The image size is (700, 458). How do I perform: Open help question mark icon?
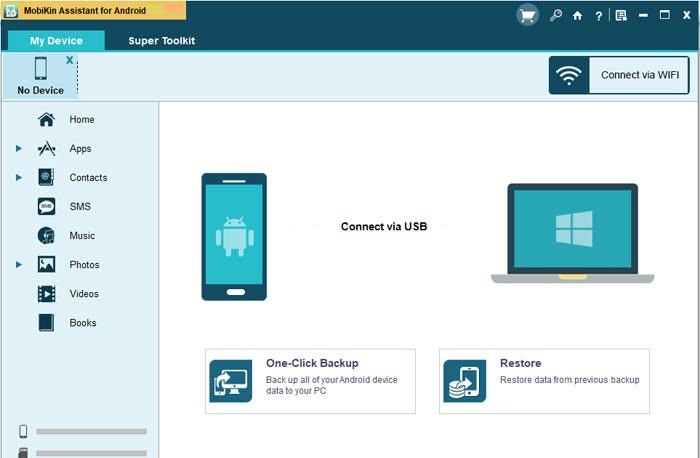coord(598,16)
